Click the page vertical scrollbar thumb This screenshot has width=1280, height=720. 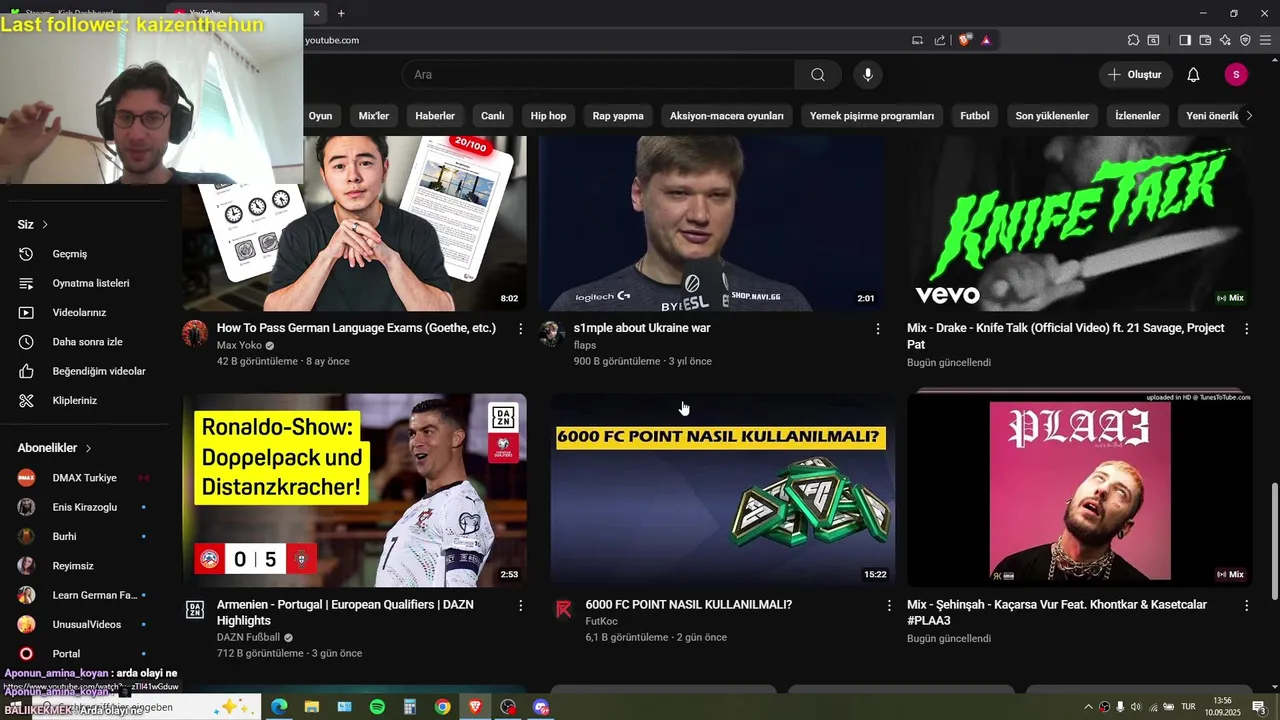click(x=1273, y=540)
